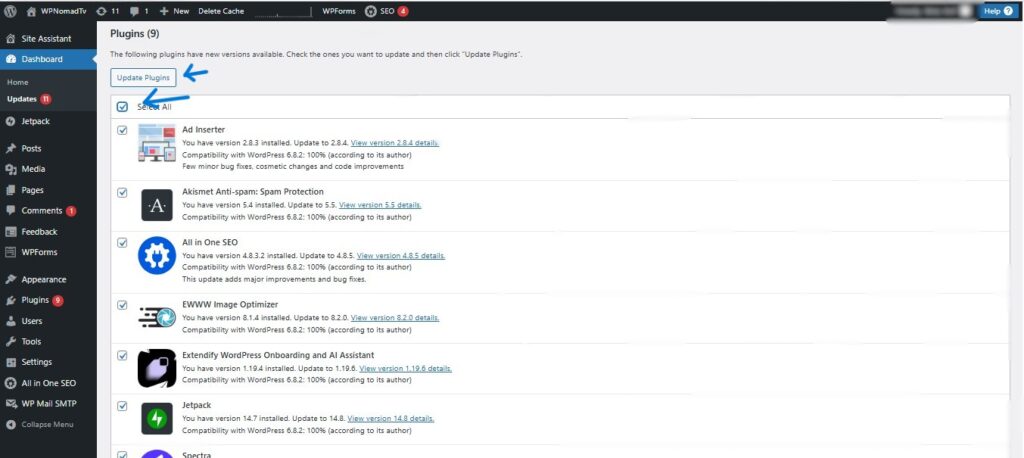The width and height of the screenshot is (1024, 458).
Task: Click the Appearance brush icon in the sidebar
Action: point(10,280)
